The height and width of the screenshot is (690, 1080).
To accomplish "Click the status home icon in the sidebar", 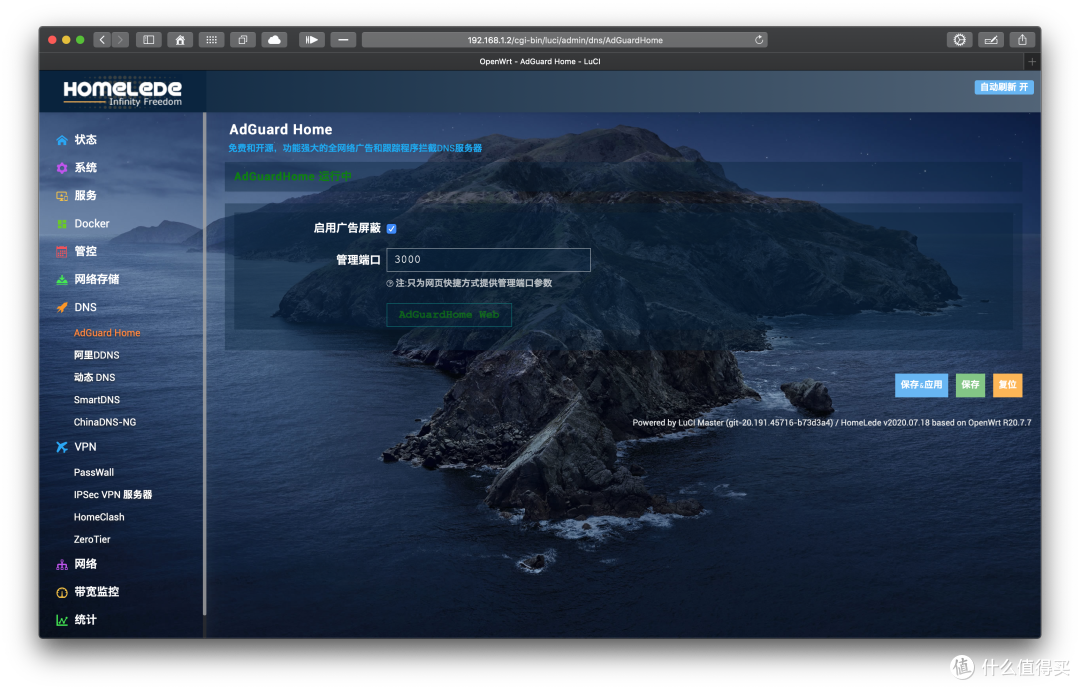I will 62,140.
